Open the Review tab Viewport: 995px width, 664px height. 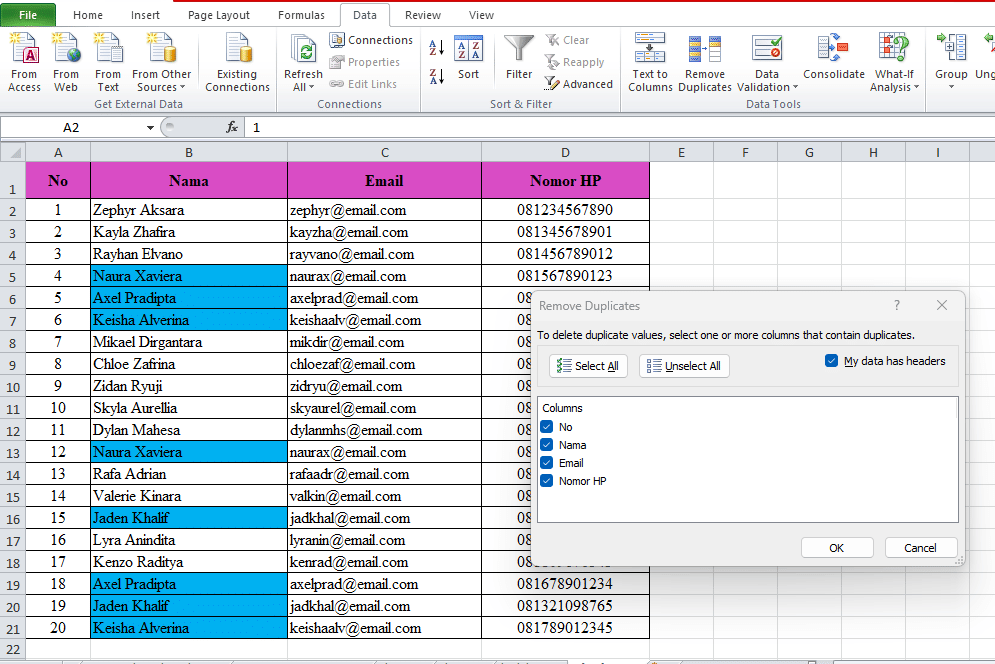(x=422, y=14)
